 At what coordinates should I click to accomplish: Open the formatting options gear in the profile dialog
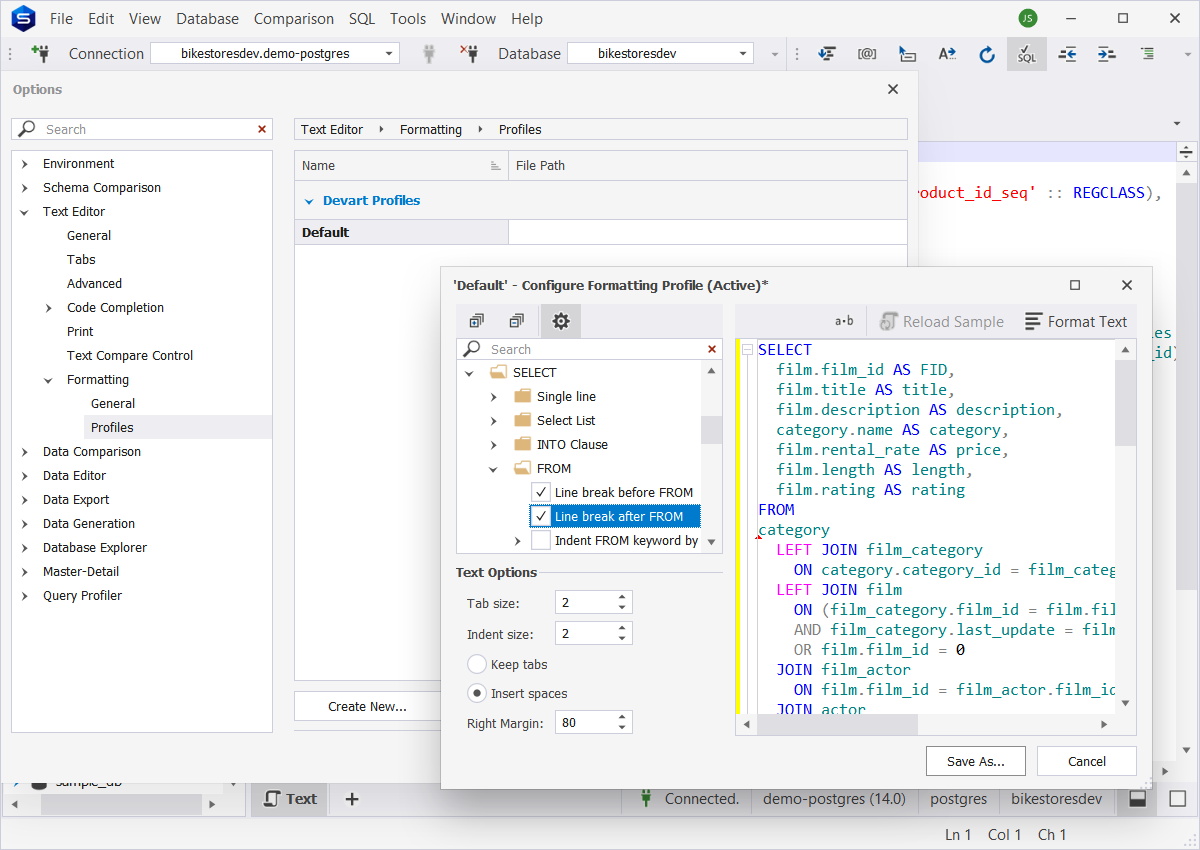click(x=560, y=321)
